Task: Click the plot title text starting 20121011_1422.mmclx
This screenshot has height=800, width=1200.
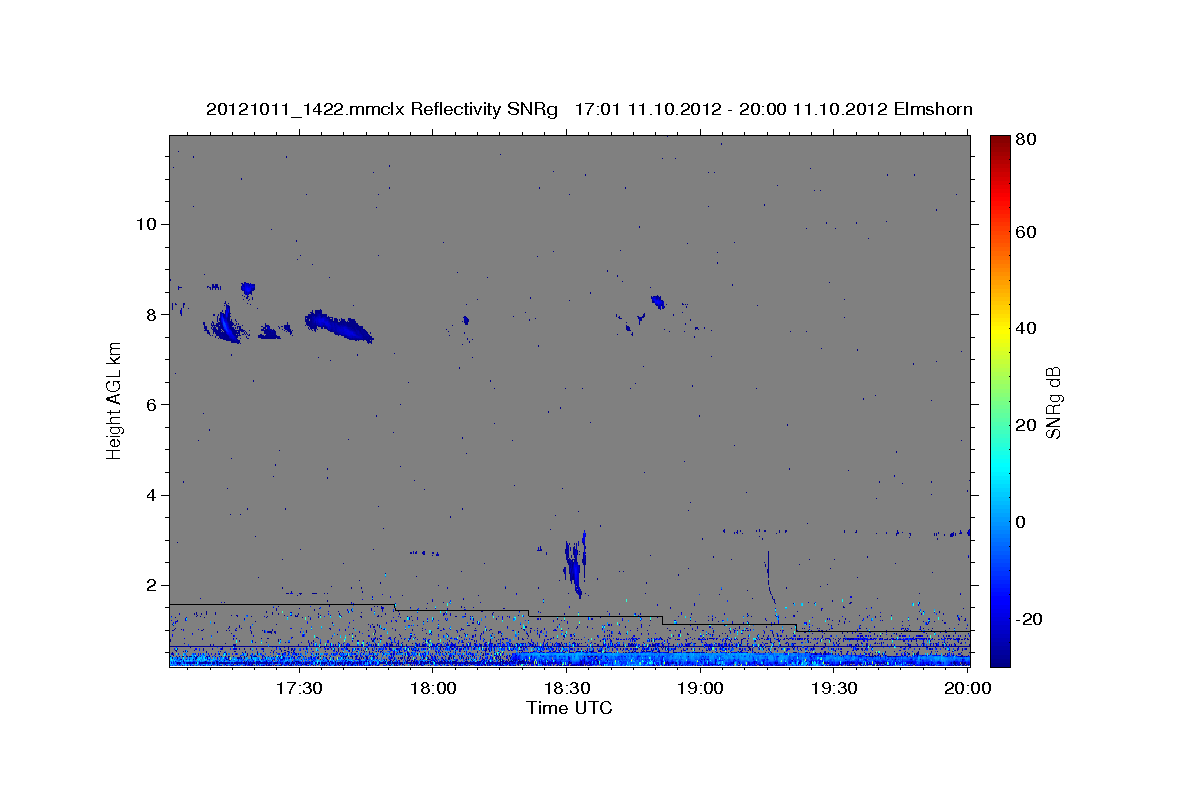Action: tap(589, 109)
